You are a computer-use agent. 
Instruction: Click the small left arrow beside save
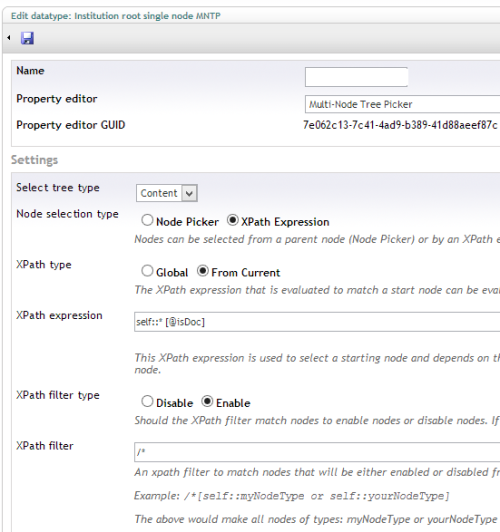tap(8, 38)
